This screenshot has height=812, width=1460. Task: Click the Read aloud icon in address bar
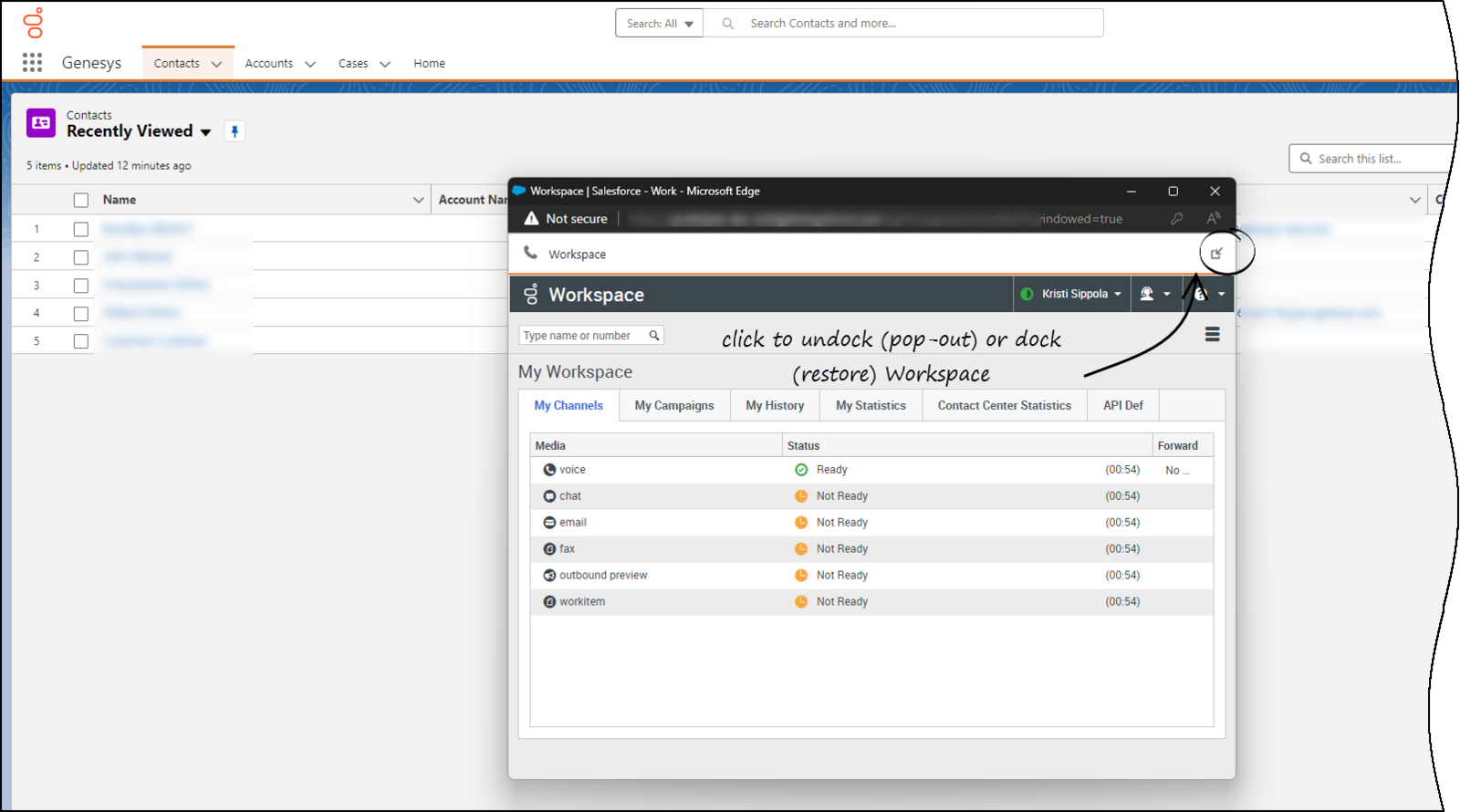[x=1213, y=219]
